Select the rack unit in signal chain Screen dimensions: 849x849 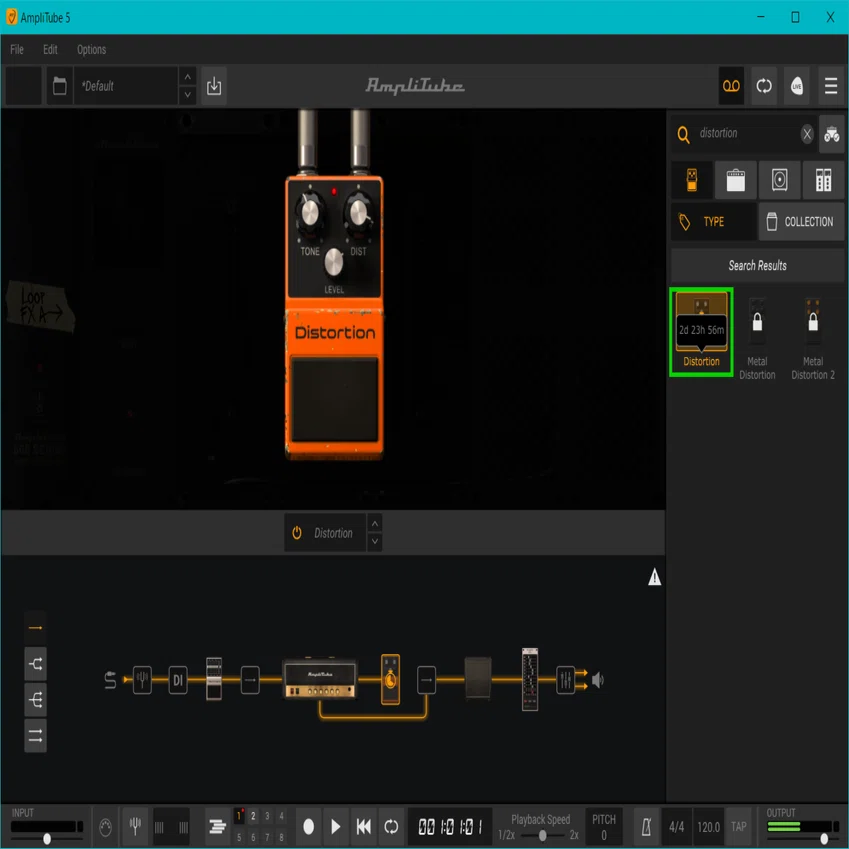click(530, 679)
